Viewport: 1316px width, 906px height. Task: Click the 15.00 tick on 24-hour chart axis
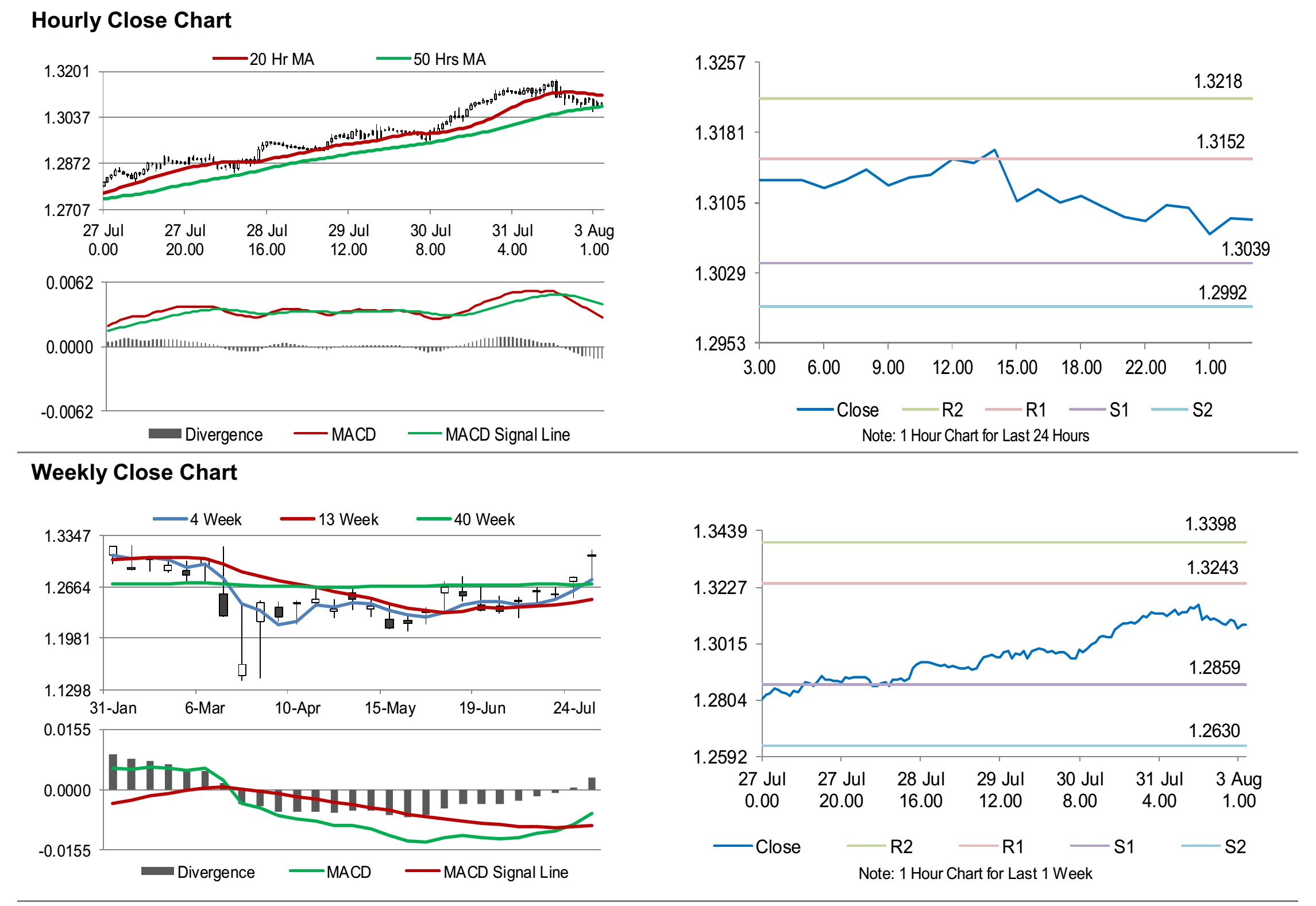(1017, 368)
